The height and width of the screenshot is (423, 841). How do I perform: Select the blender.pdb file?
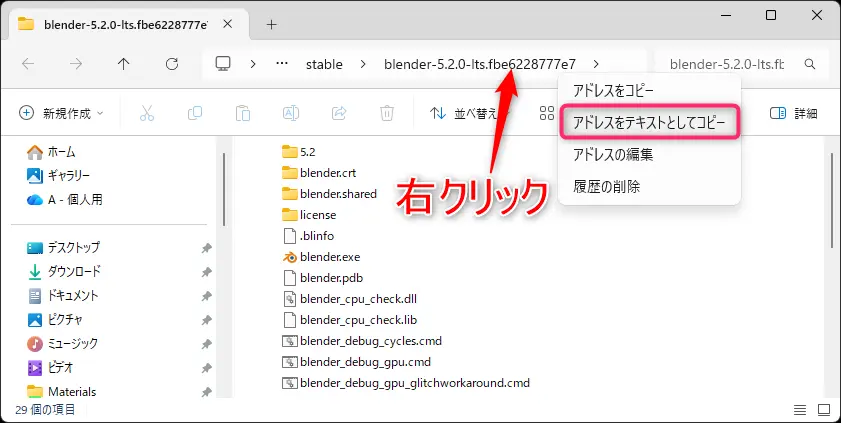point(322,278)
